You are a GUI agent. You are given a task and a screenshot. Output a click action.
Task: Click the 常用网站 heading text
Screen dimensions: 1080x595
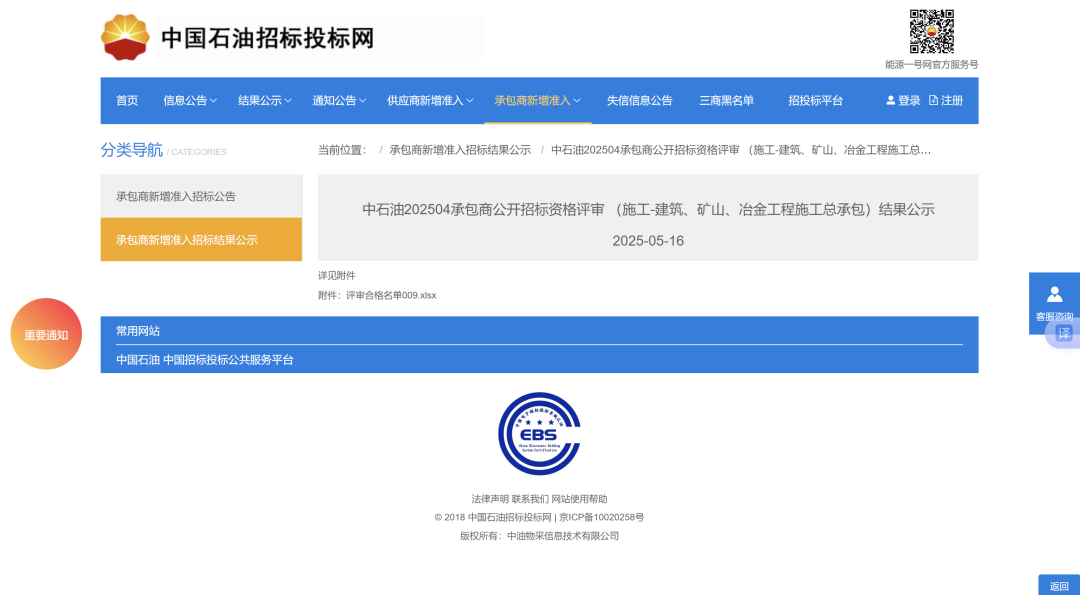point(138,331)
